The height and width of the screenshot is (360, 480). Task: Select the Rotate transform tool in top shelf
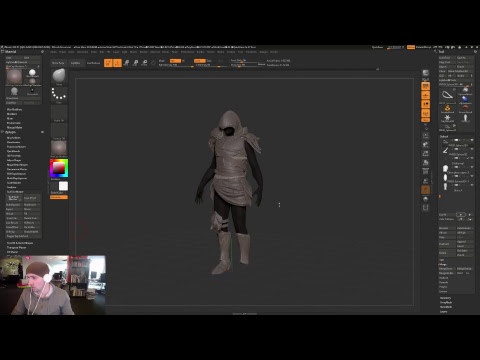tap(145, 63)
